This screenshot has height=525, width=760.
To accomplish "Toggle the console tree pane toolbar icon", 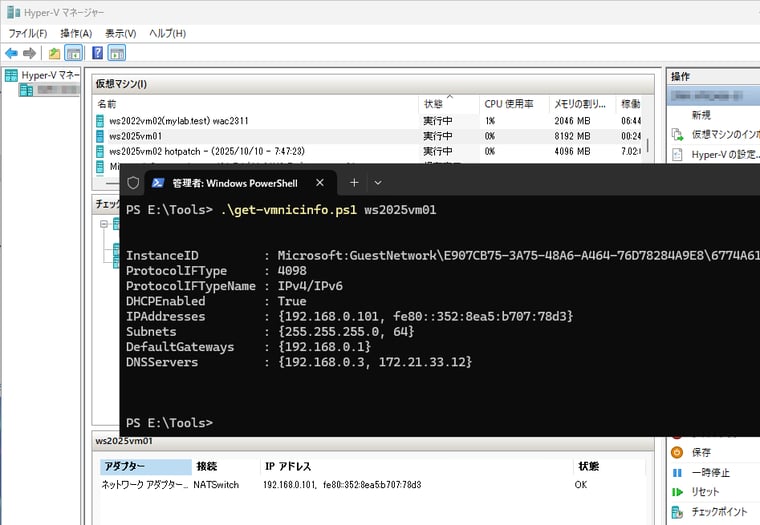I will pyautogui.click(x=74, y=53).
